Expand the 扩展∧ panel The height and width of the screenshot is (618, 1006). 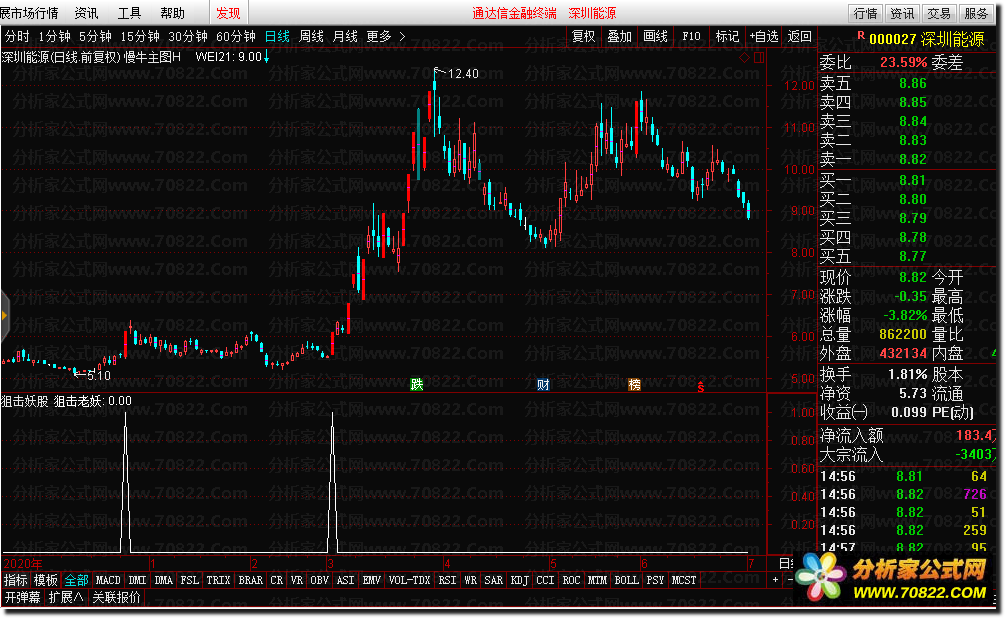coord(66,597)
